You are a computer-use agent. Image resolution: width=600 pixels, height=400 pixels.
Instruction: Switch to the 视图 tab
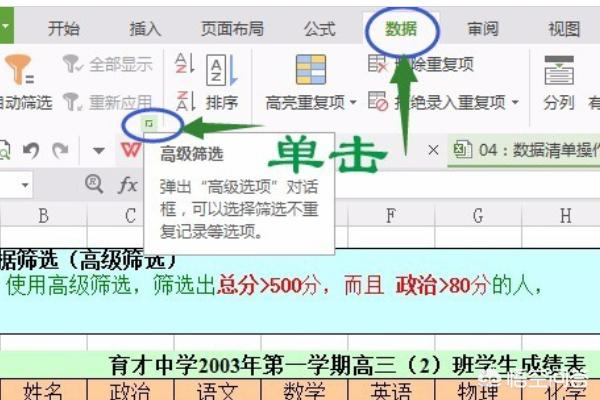(564, 29)
